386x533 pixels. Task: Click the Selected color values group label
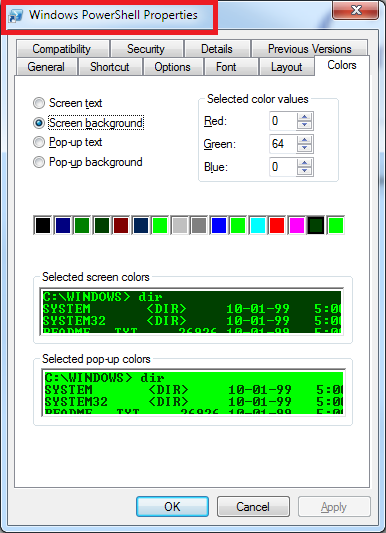point(258,99)
